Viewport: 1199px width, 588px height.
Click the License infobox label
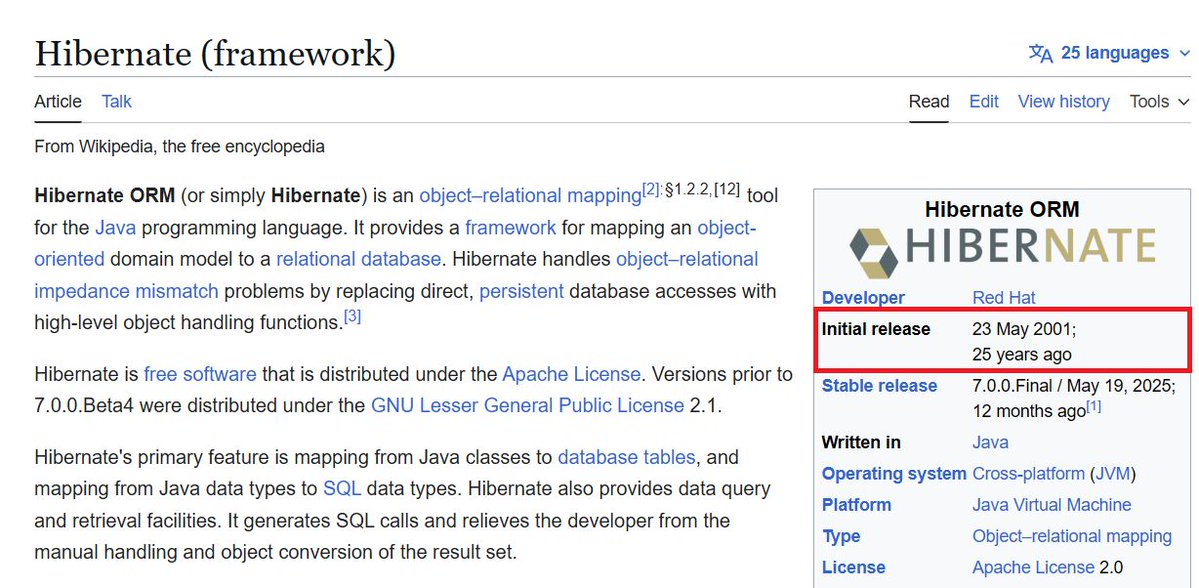[853, 567]
